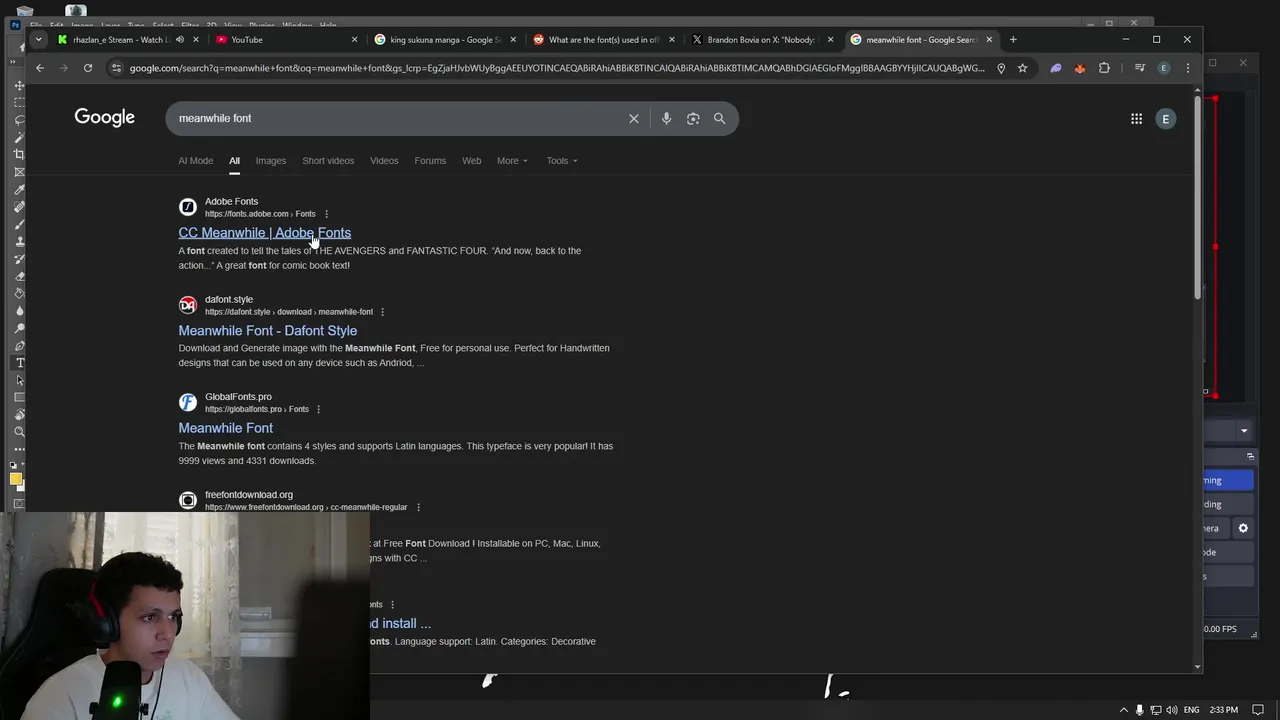
Task: Select the Type tool in Photoshop toolbar
Action: (19, 363)
